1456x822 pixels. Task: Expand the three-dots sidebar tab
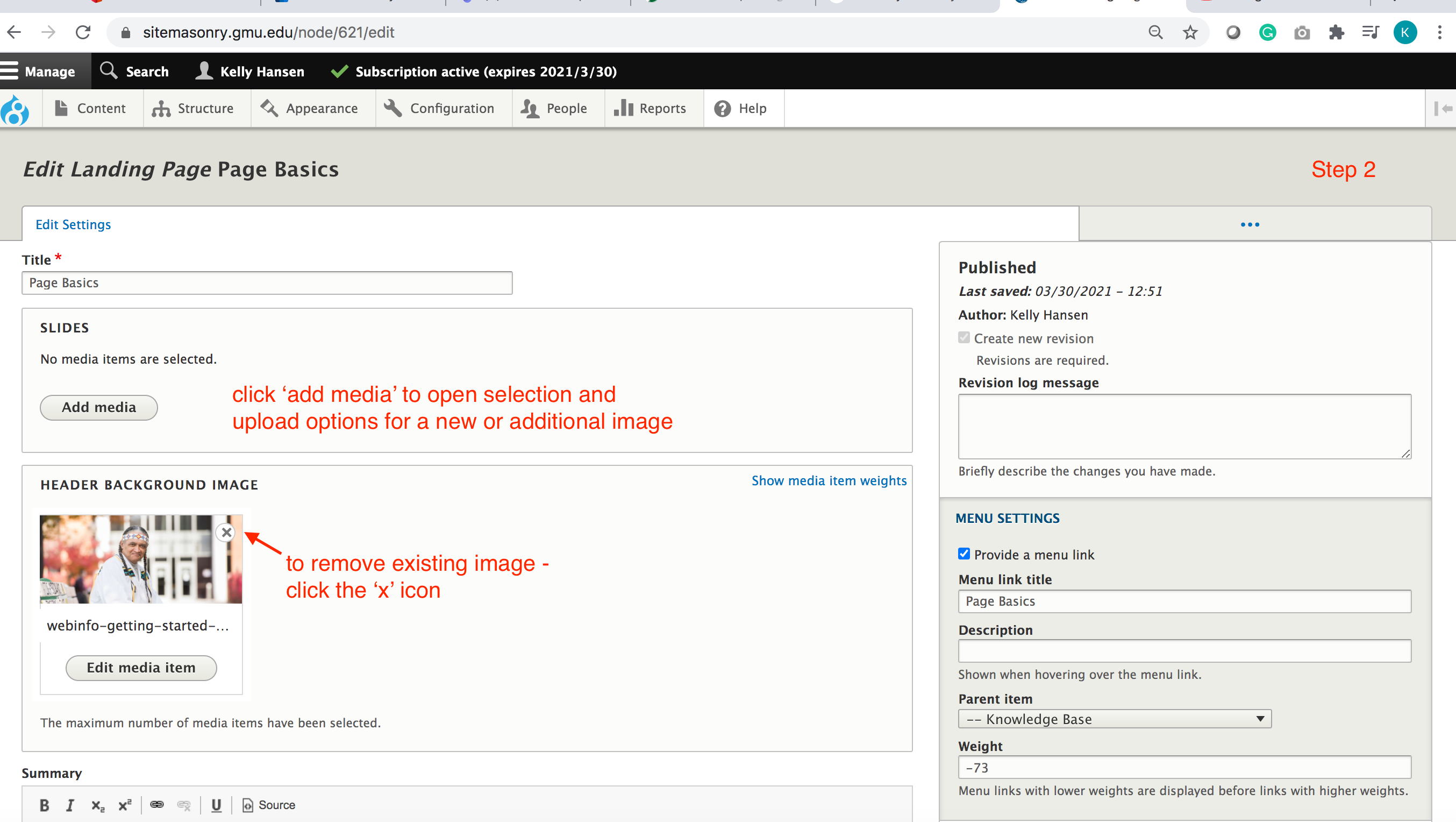pyautogui.click(x=1249, y=224)
